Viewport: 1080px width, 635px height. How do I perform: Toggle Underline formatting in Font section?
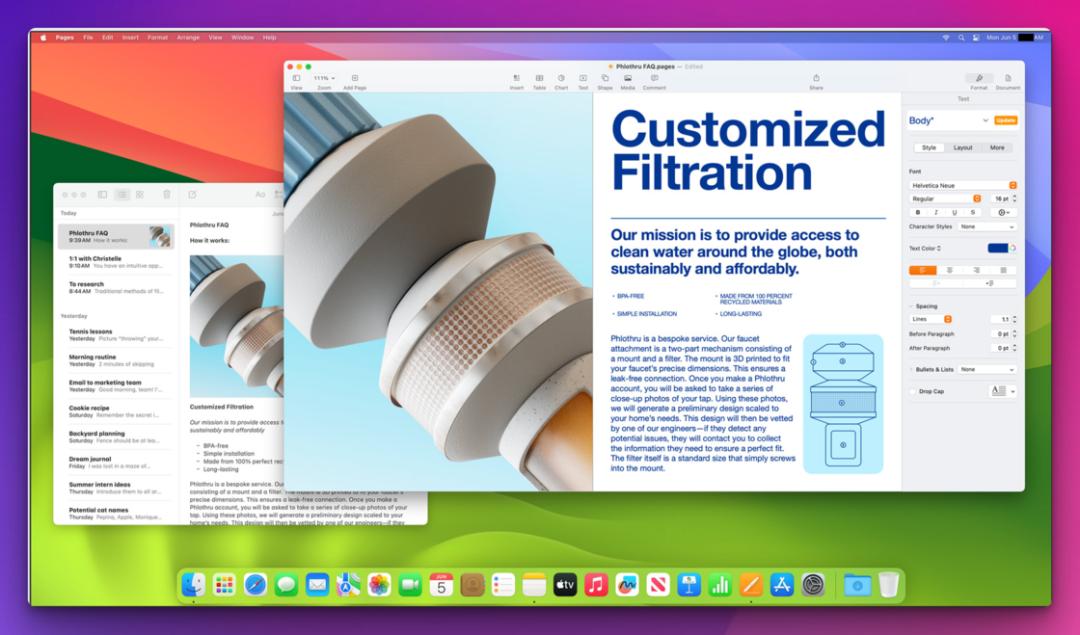pyautogui.click(x=954, y=212)
